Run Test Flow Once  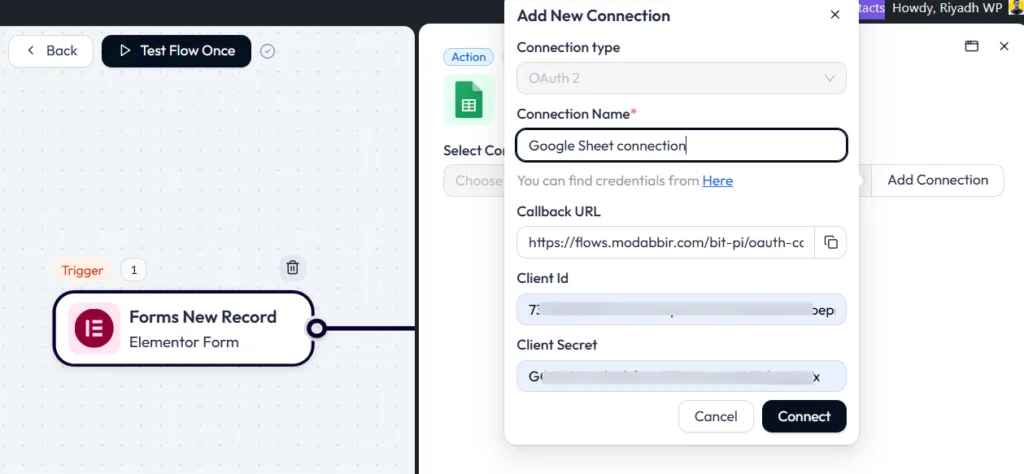click(x=176, y=51)
